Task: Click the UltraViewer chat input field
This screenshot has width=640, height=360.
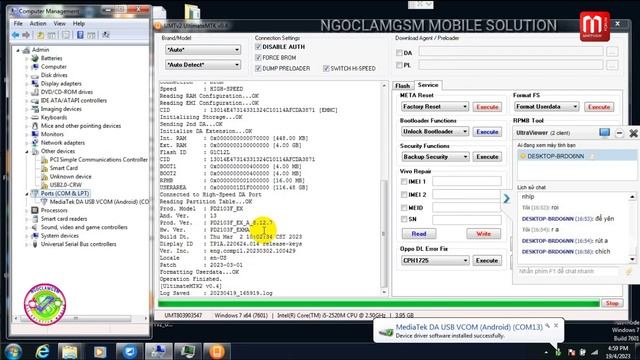Action: tap(569, 271)
